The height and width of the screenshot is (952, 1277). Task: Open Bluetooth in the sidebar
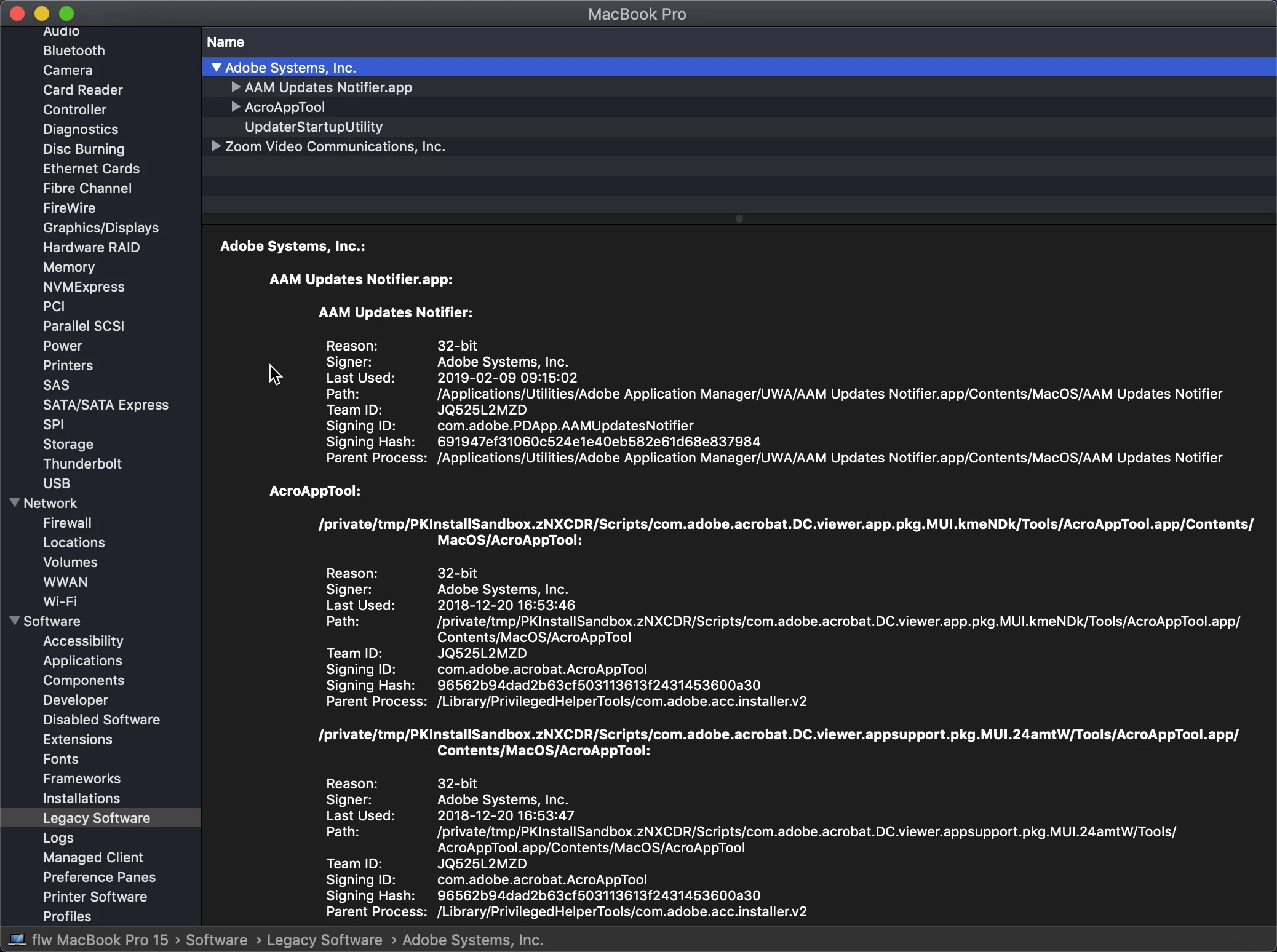(x=74, y=50)
